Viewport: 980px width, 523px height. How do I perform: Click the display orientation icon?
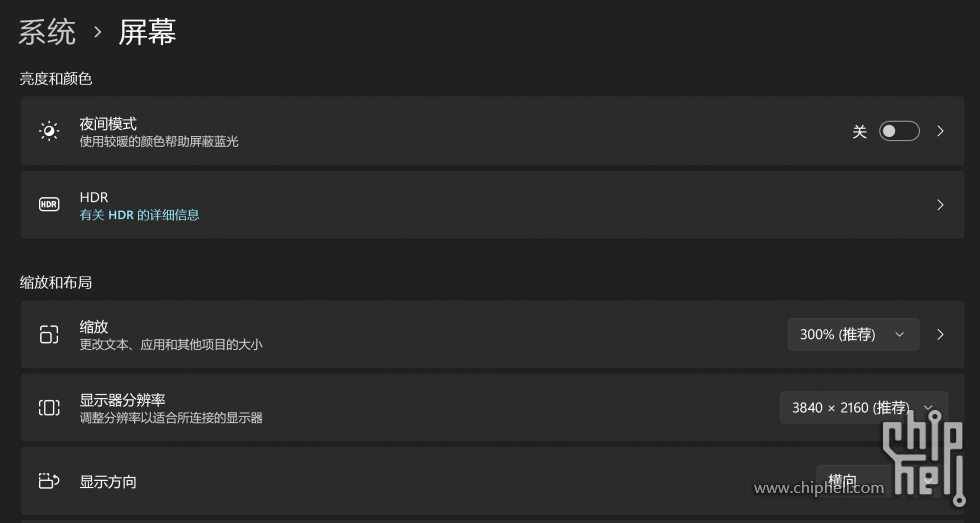[49, 481]
